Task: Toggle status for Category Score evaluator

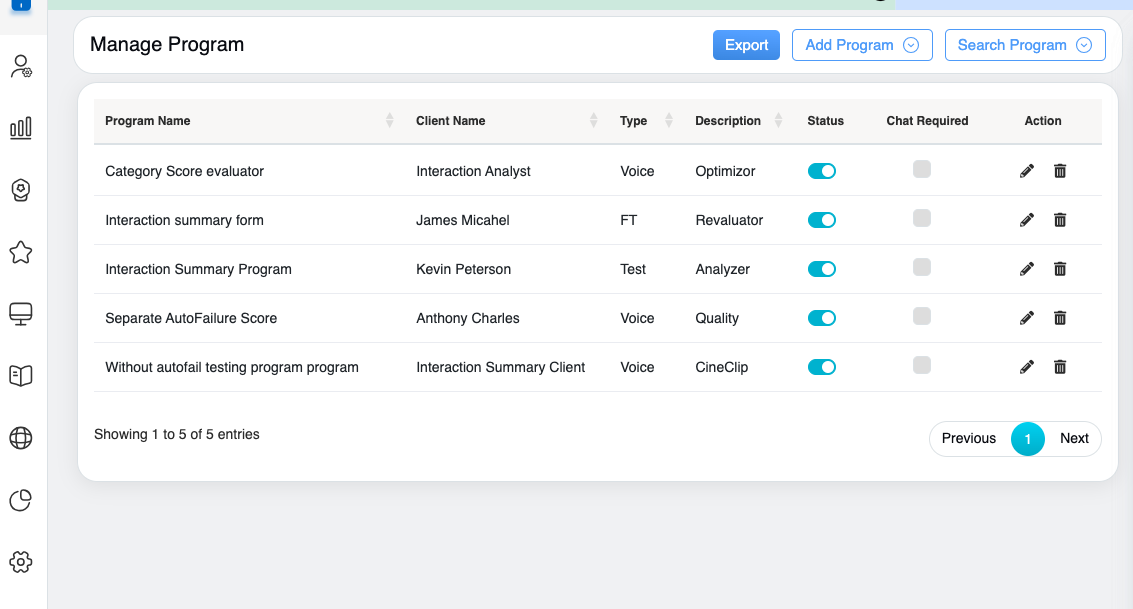Action: coord(821,171)
